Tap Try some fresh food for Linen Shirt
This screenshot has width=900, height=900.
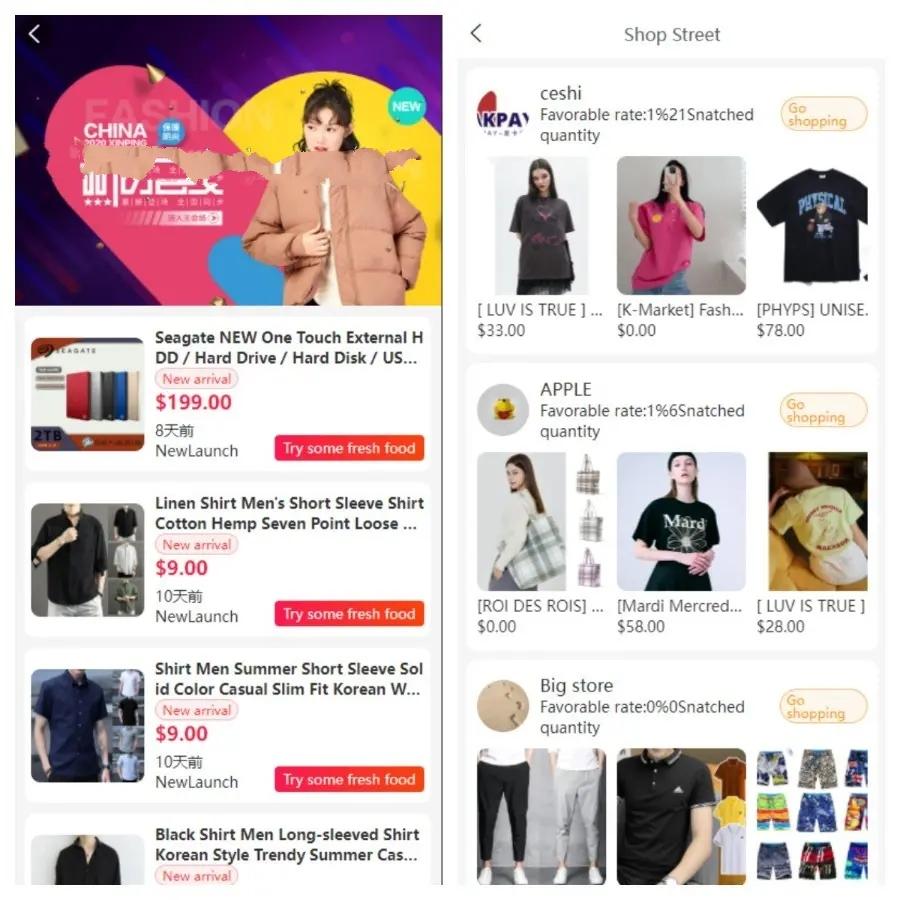349,614
